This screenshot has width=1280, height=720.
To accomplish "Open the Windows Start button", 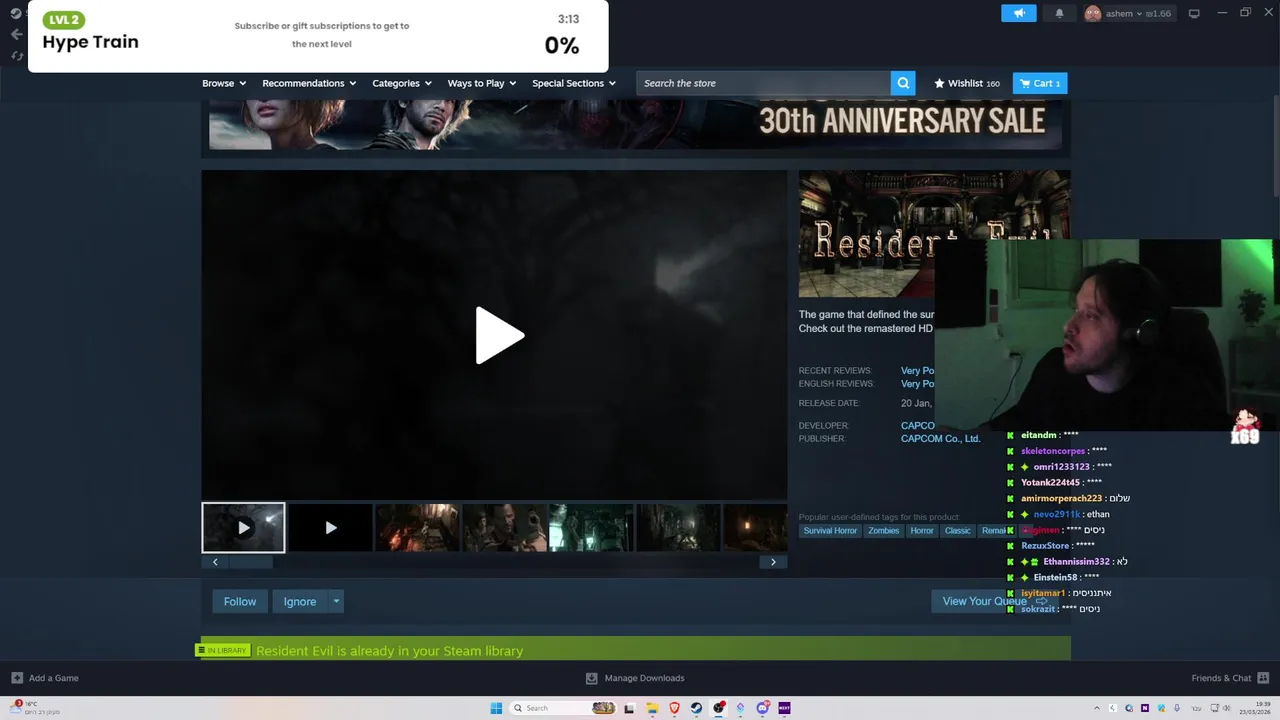I will [496, 708].
